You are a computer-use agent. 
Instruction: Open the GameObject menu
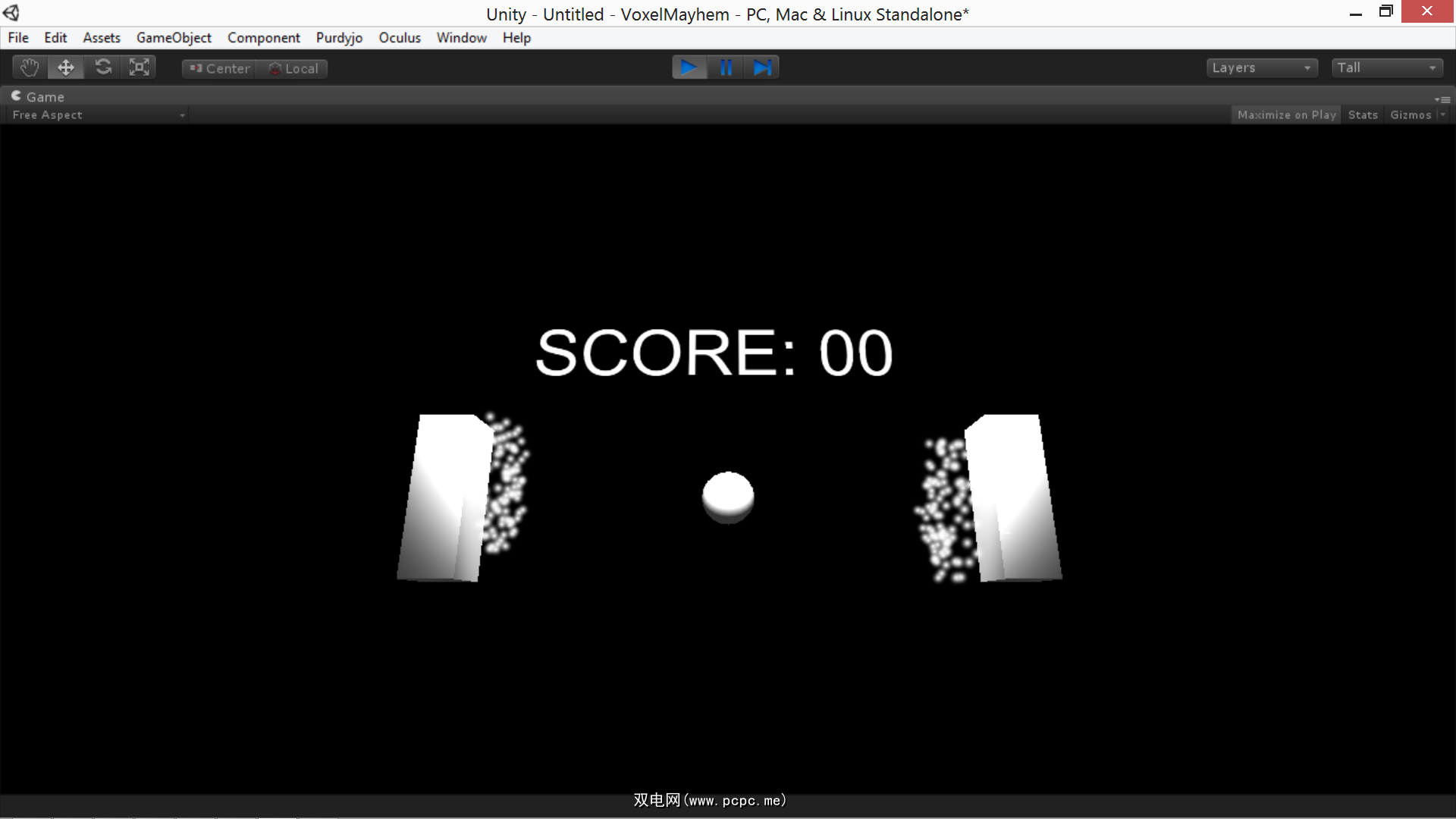[174, 38]
